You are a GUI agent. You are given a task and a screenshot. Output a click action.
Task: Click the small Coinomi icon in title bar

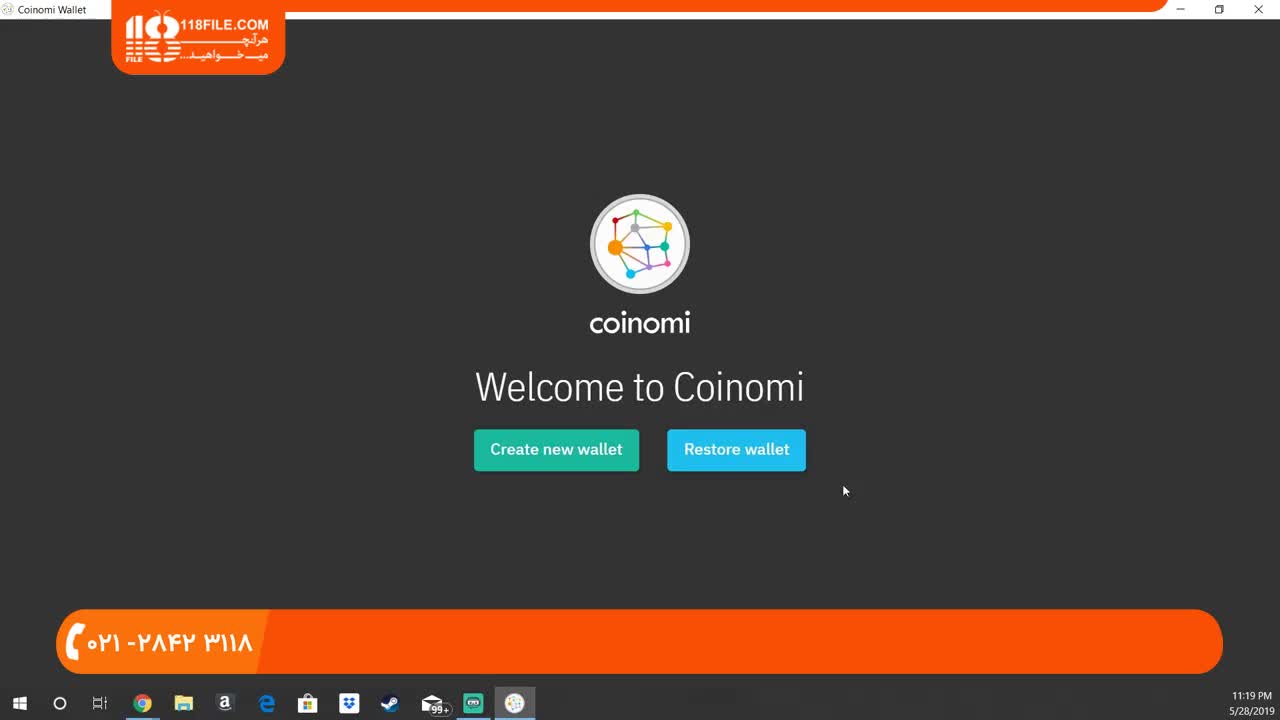pyautogui.click(x=8, y=10)
